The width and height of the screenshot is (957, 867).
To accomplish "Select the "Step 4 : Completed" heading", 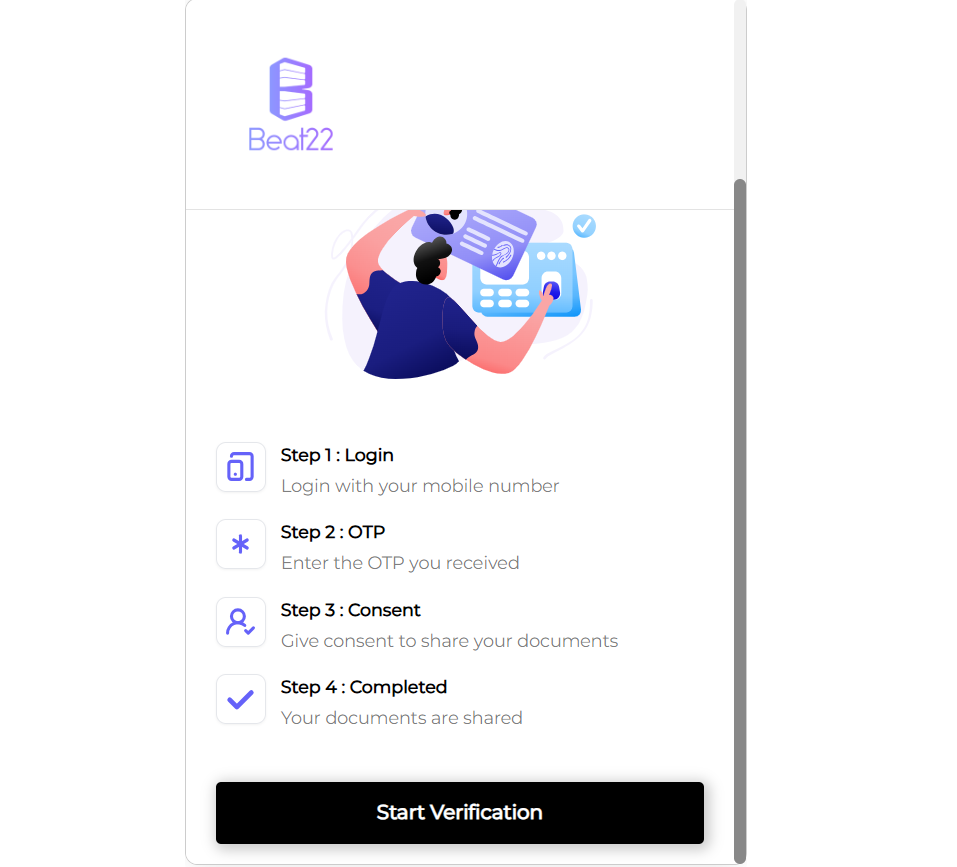I will pos(364,687).
